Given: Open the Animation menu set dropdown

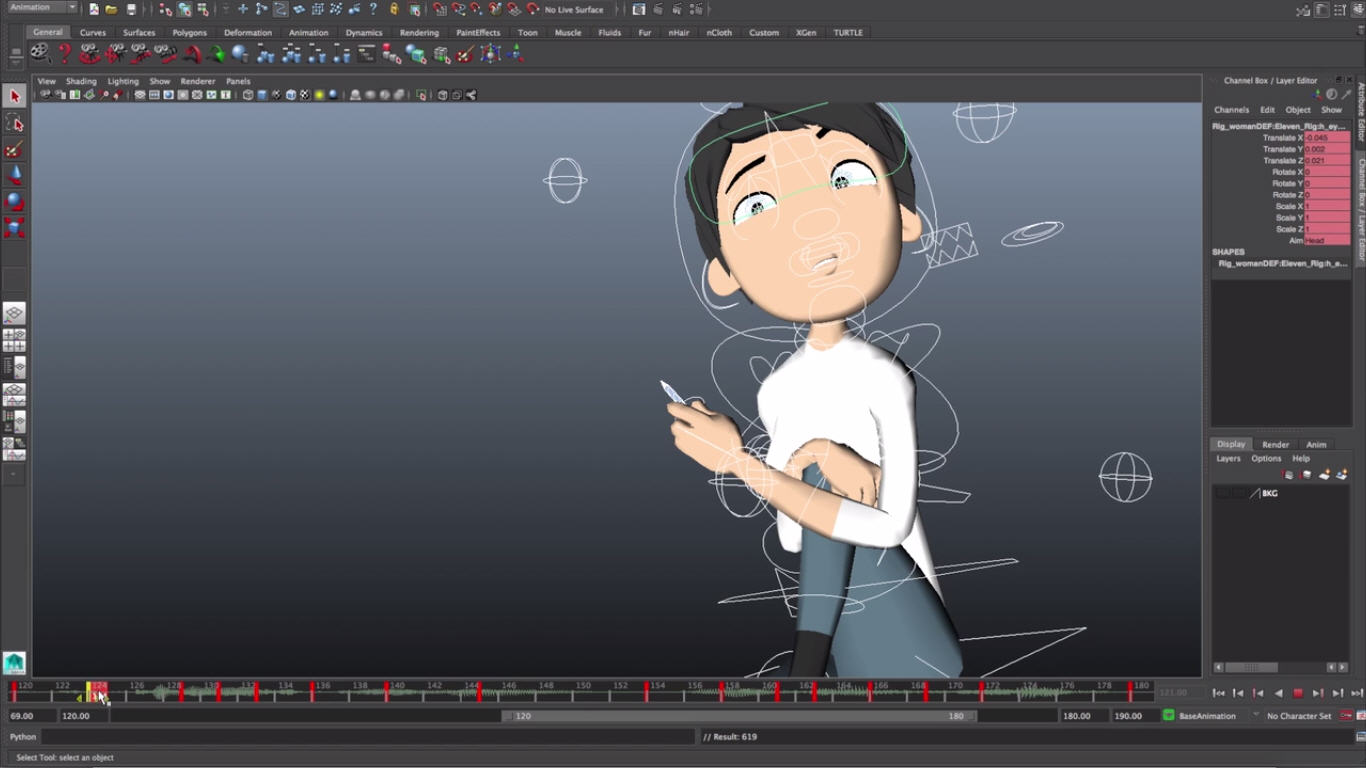Looking at the screenshot, I should coord(41,8).
